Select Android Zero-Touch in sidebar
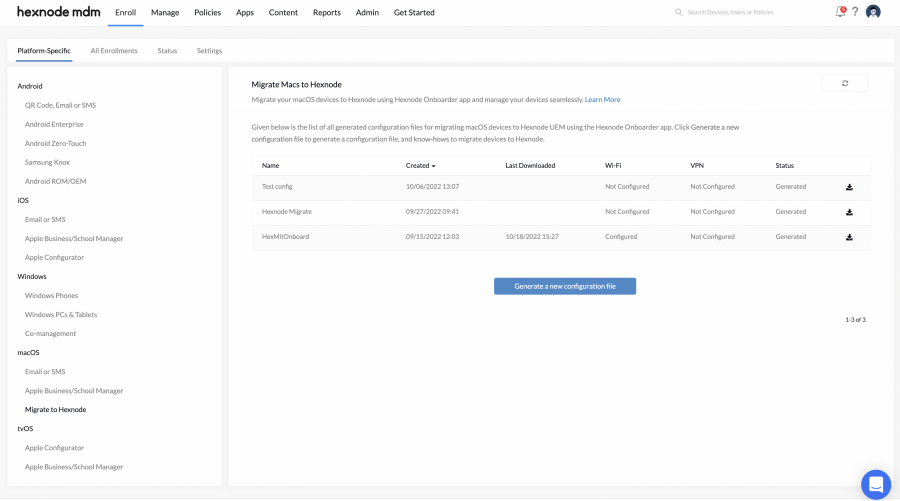 55,143
